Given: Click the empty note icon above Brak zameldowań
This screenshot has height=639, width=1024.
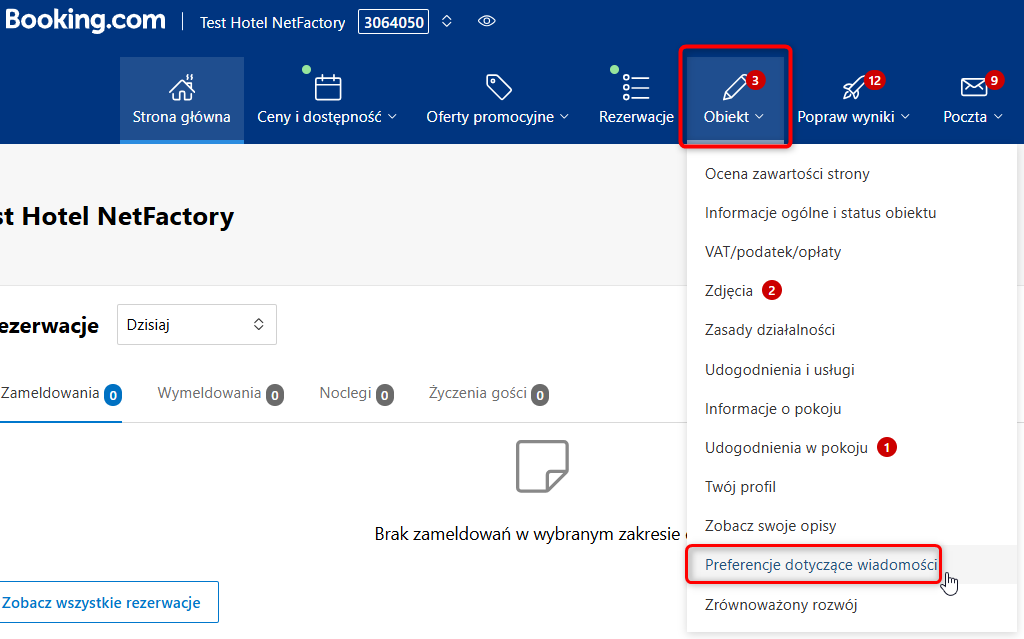Looking at the screenshot, I should (542, 467).
